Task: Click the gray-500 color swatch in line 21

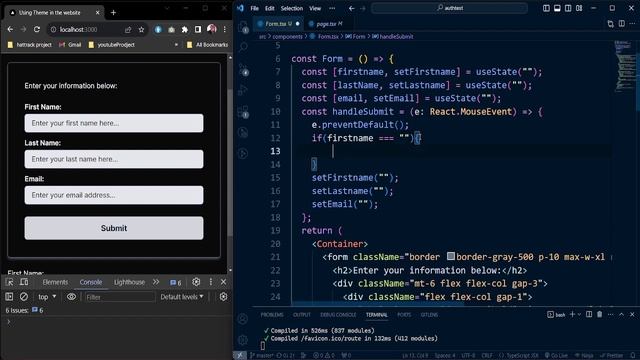Action: click(451, 256)
